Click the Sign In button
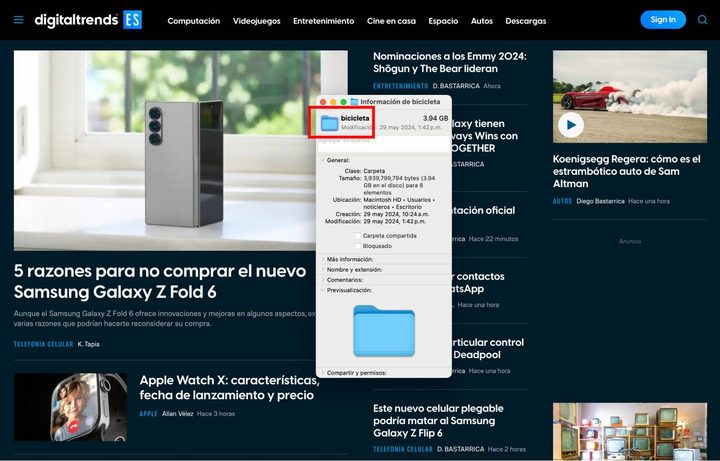The image size is (720, 461). coord(663,20)
